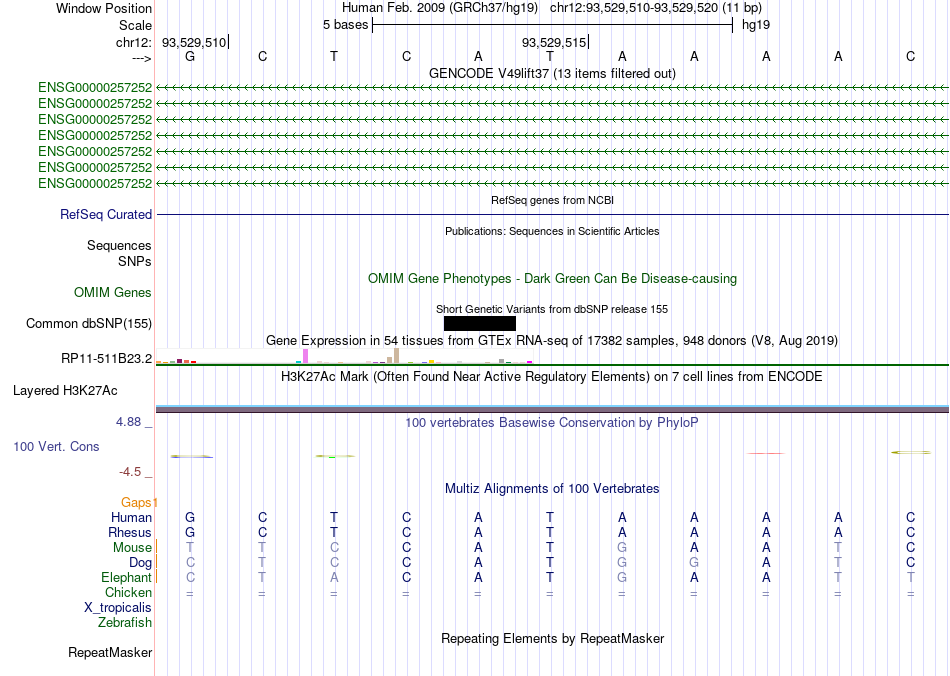
Task: Open Publications: Sequences in Scientific Articles title
Action: 552,231
